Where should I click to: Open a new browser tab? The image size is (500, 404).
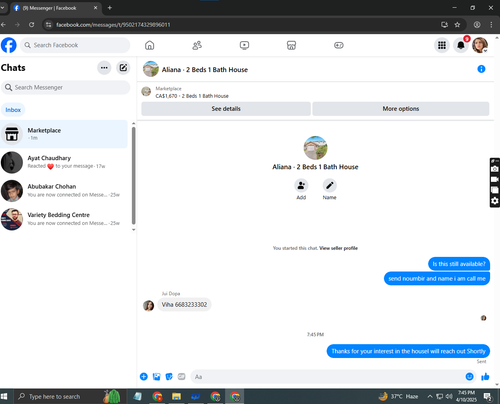coord(109,8)
